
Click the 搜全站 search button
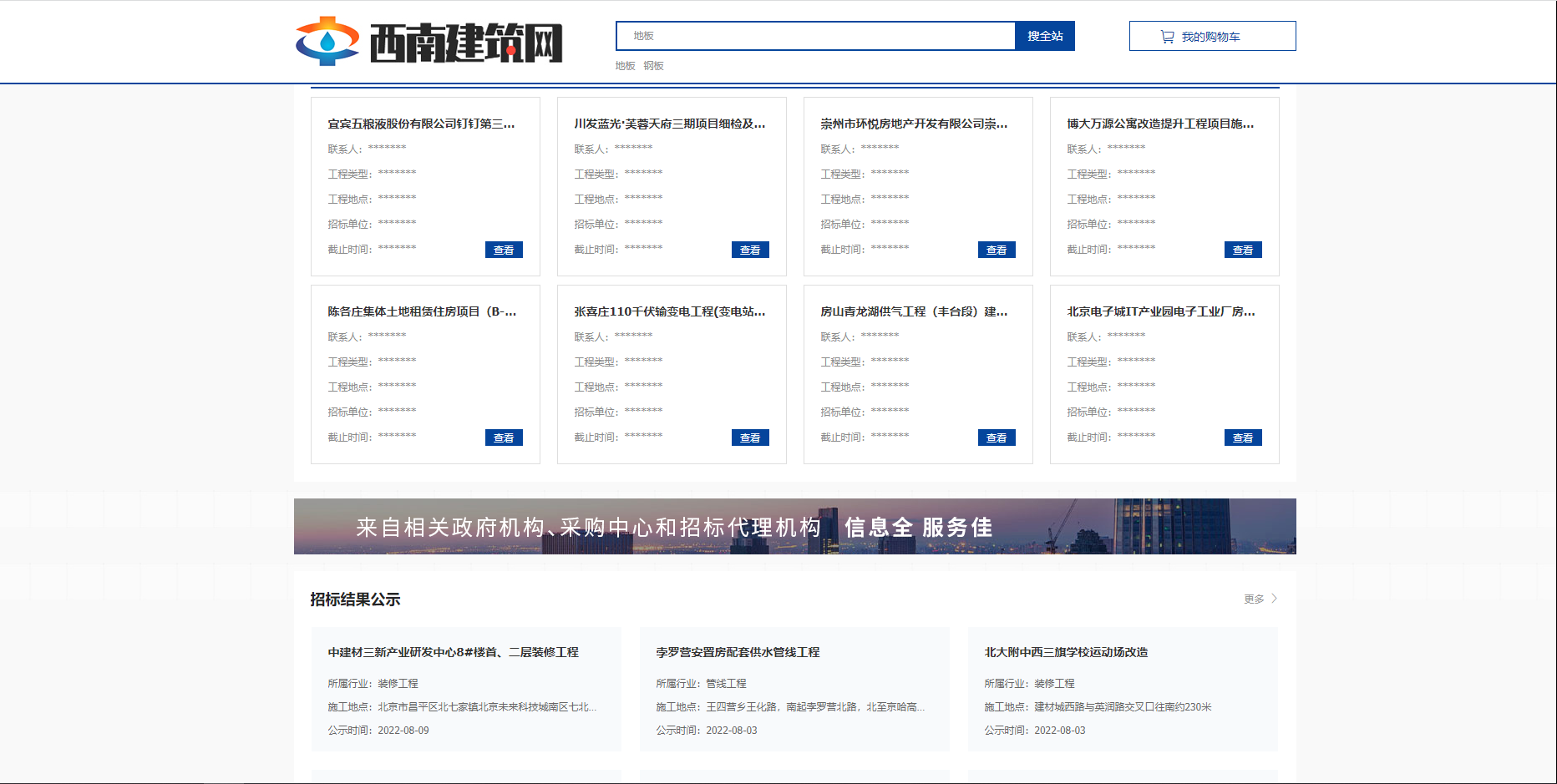pos(1045,36)
